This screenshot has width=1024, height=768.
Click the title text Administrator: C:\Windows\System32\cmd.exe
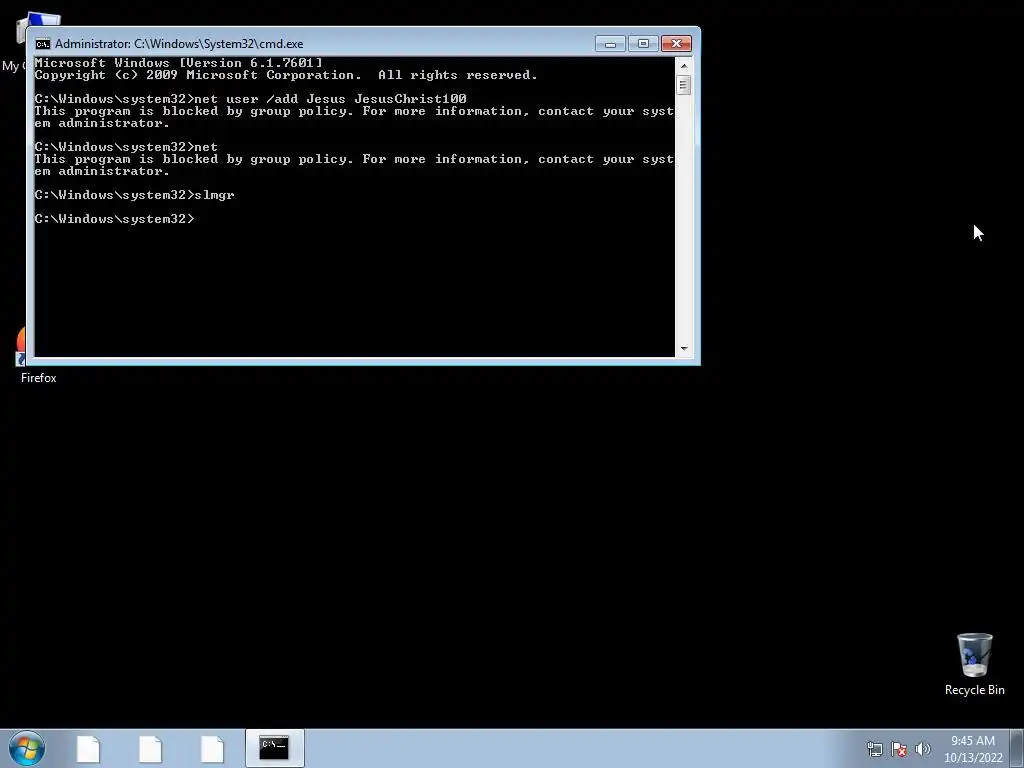tap(179, 44)
